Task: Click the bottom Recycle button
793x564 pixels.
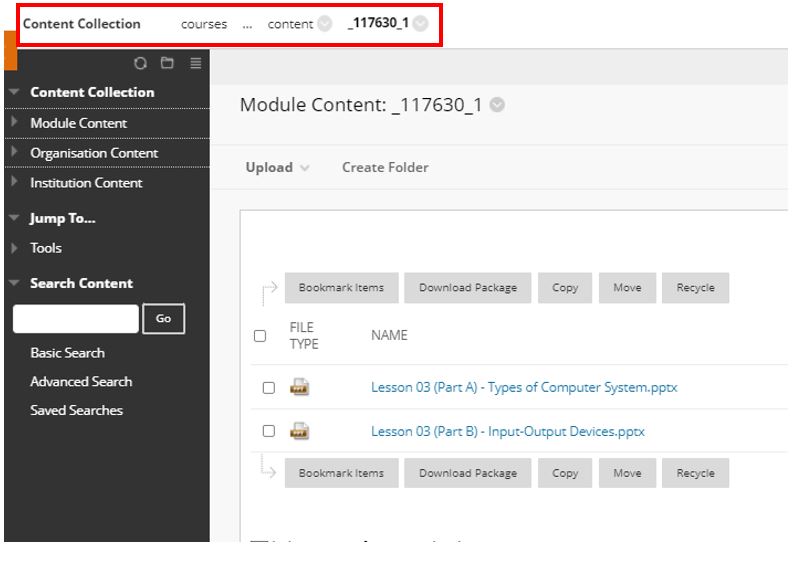Action: (695, 473)
